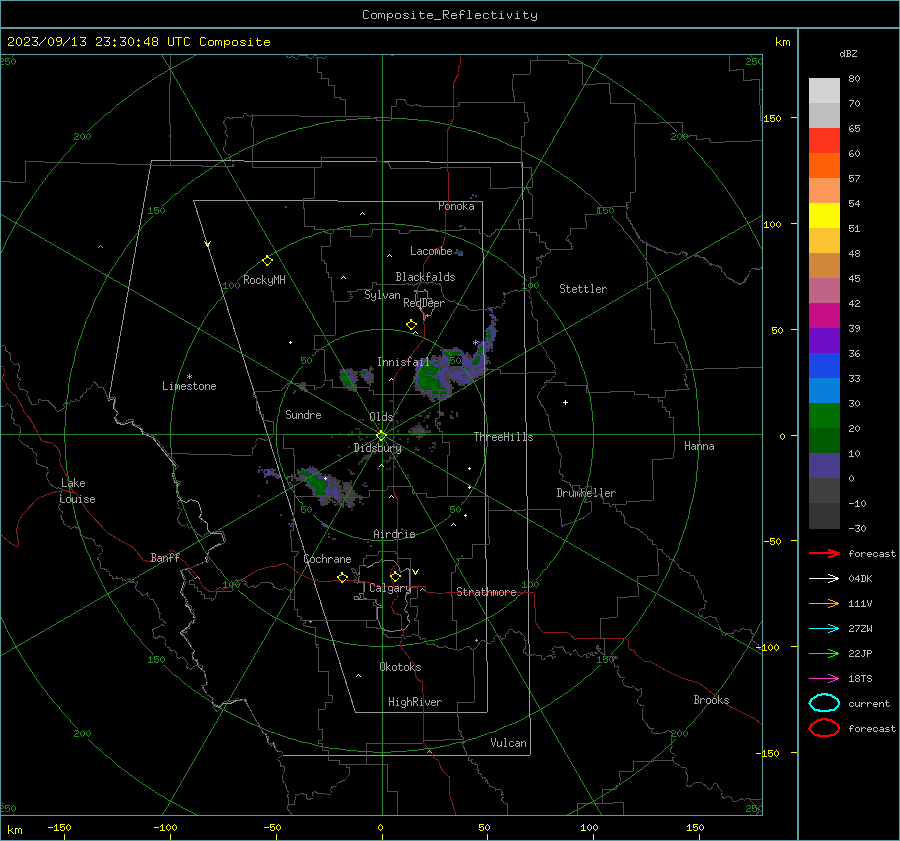Click the Innisfail city label
Screen dimensions: 900x841
pos(403,362)
